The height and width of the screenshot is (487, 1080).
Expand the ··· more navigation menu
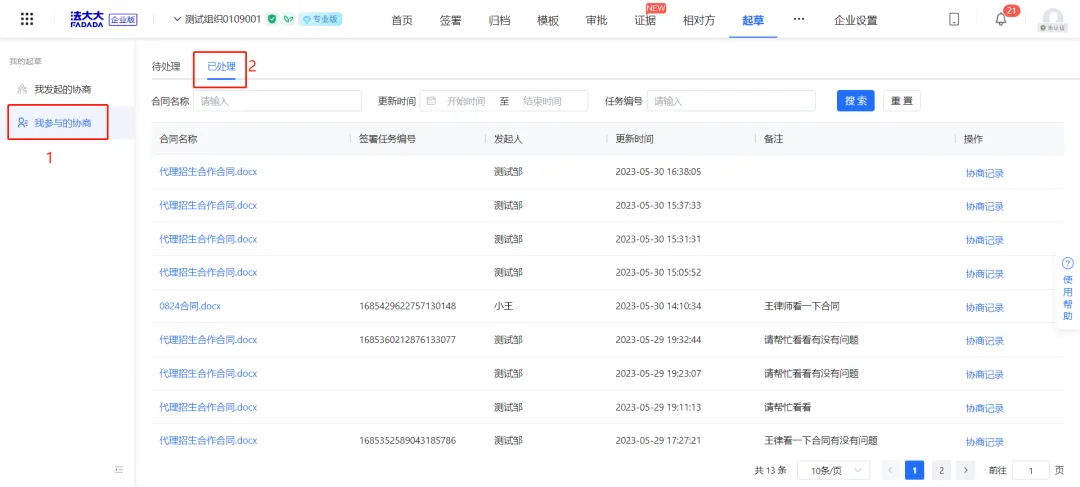click(798, 19)
